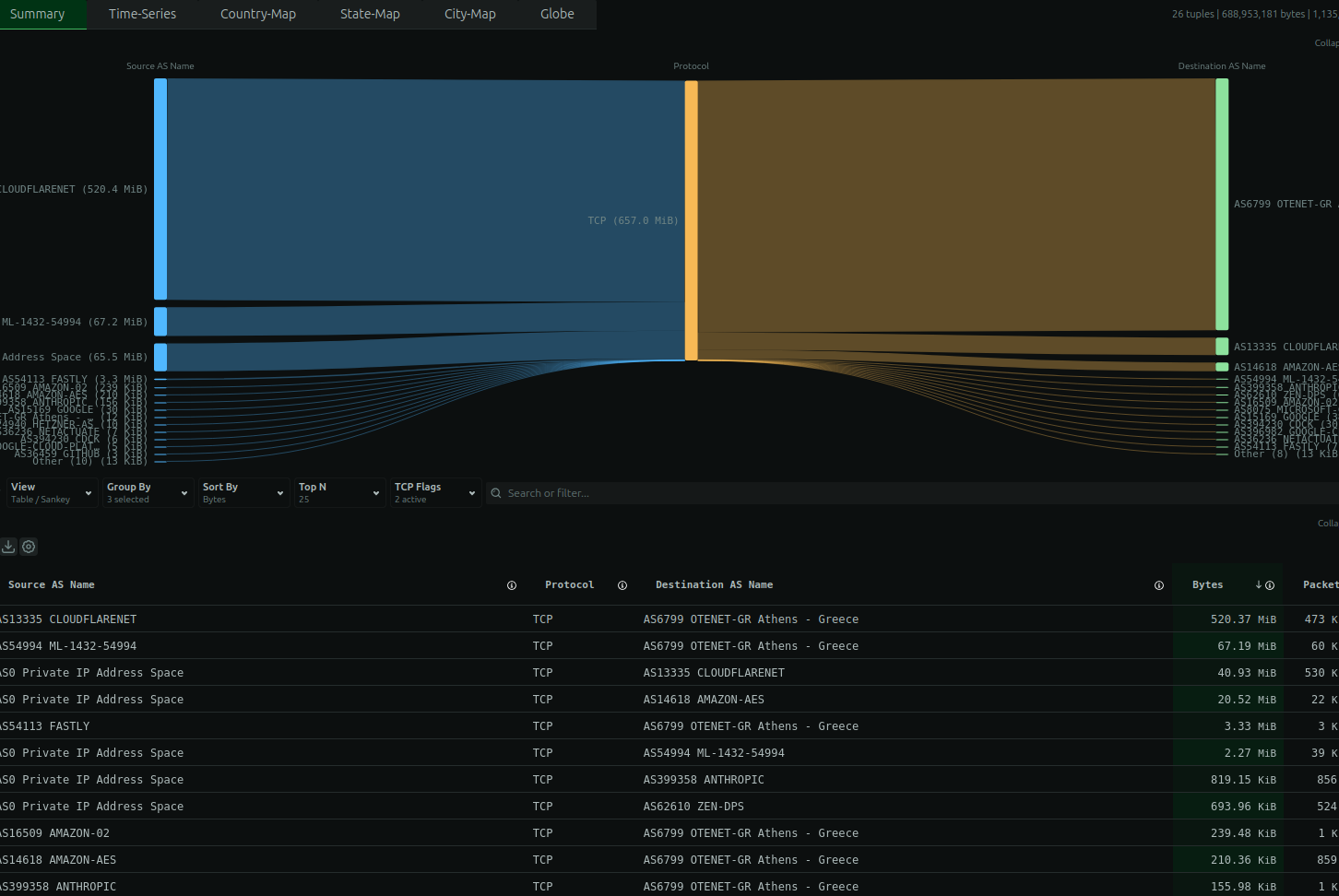The height and width of the screenshot is (896, 1339).
Task: Select the AS16509 AMAZON-02 source cell
Action: pyautogui.click(x=54, y=833)
